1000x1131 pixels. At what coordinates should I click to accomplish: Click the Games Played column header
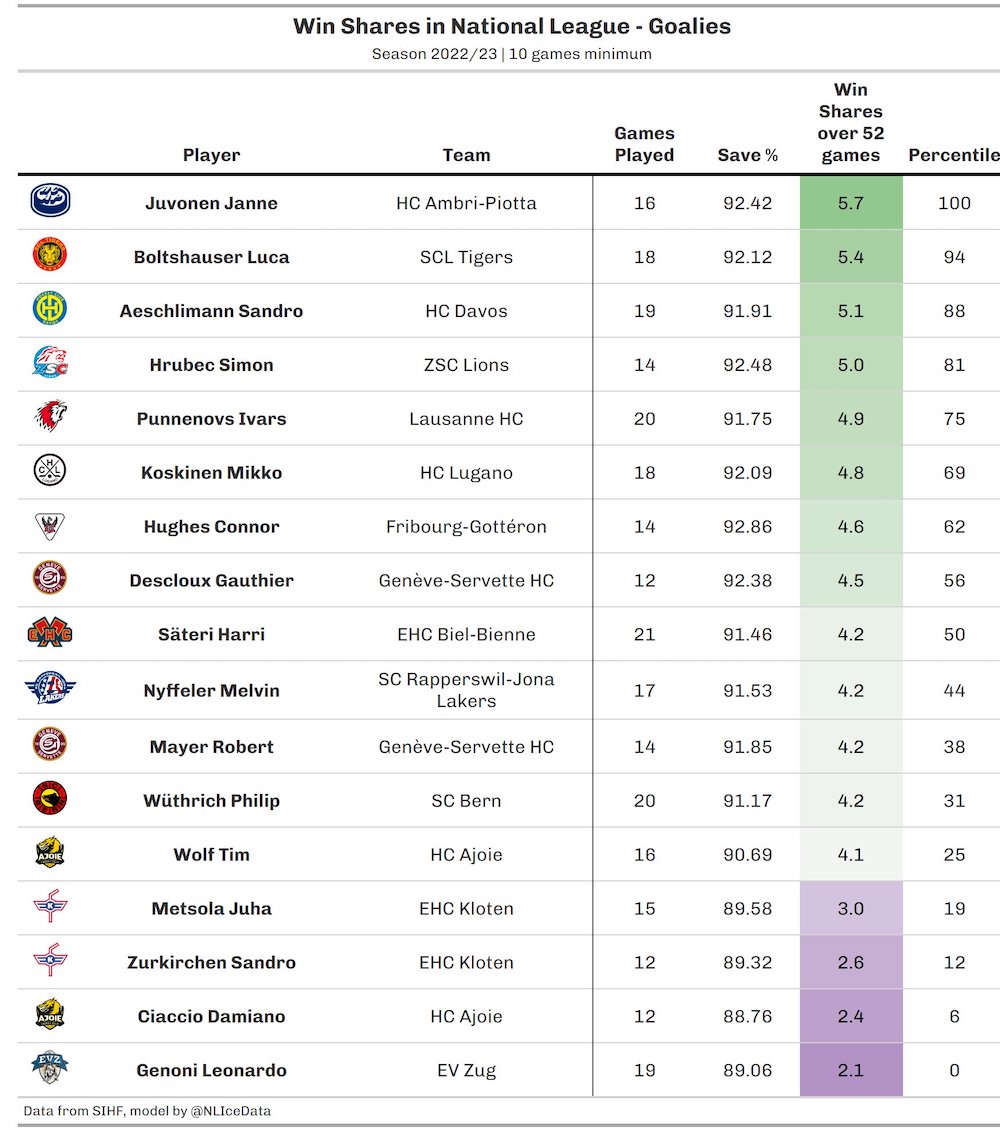pyautogui.click(x=644, y=144)
